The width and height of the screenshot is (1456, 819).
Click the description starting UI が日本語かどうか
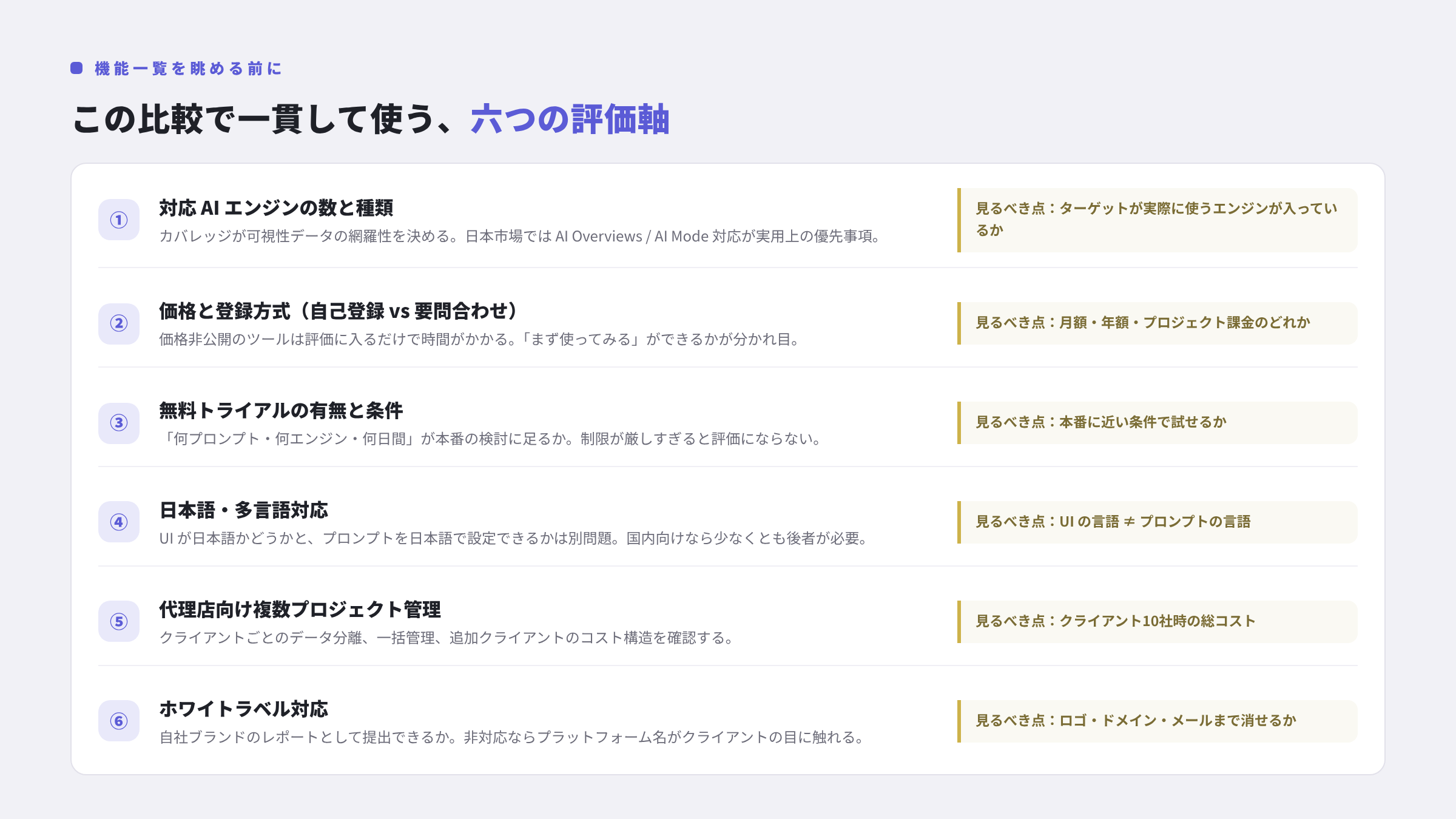[514, 538]
